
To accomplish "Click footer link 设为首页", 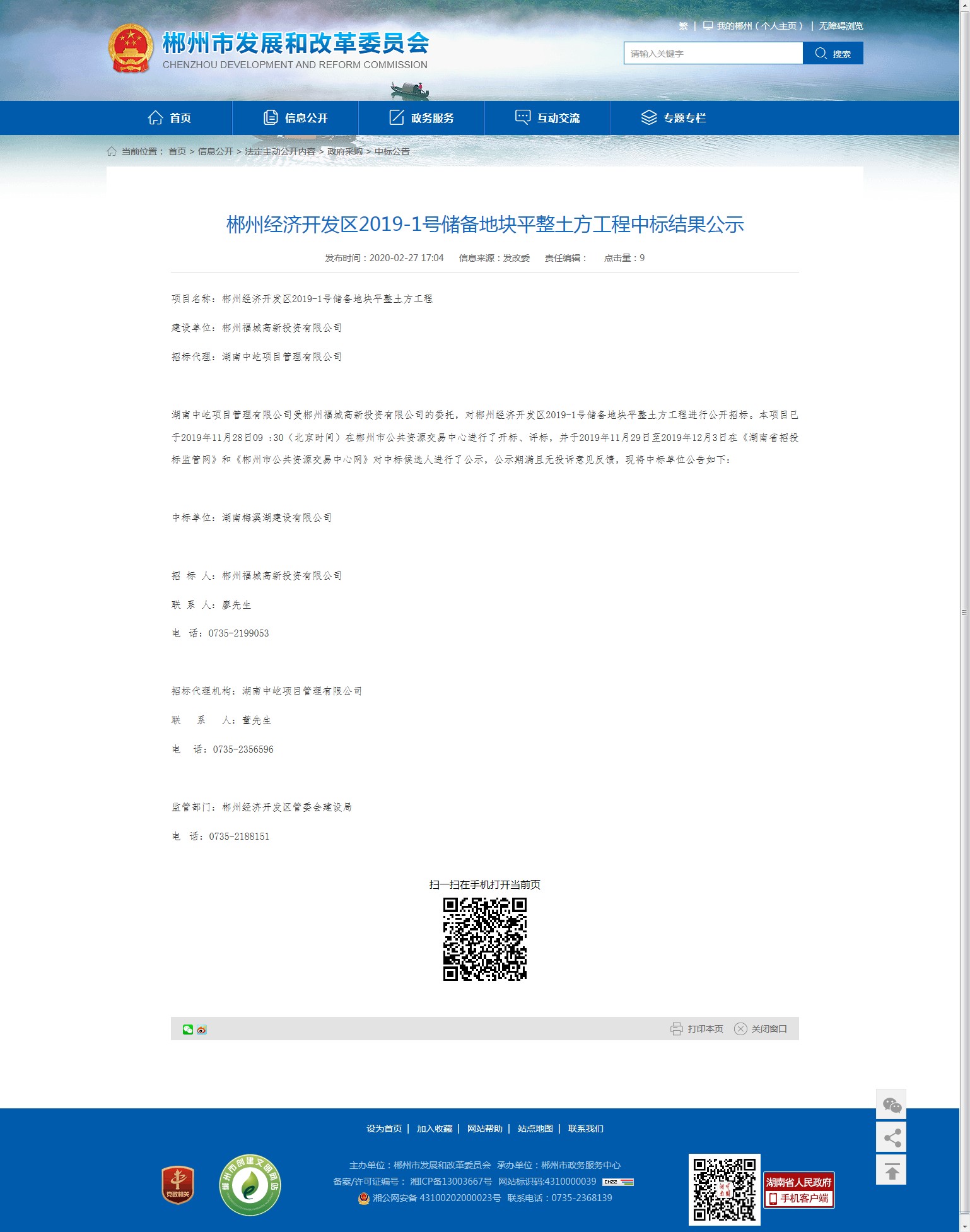I will [x=384, y=1129].
